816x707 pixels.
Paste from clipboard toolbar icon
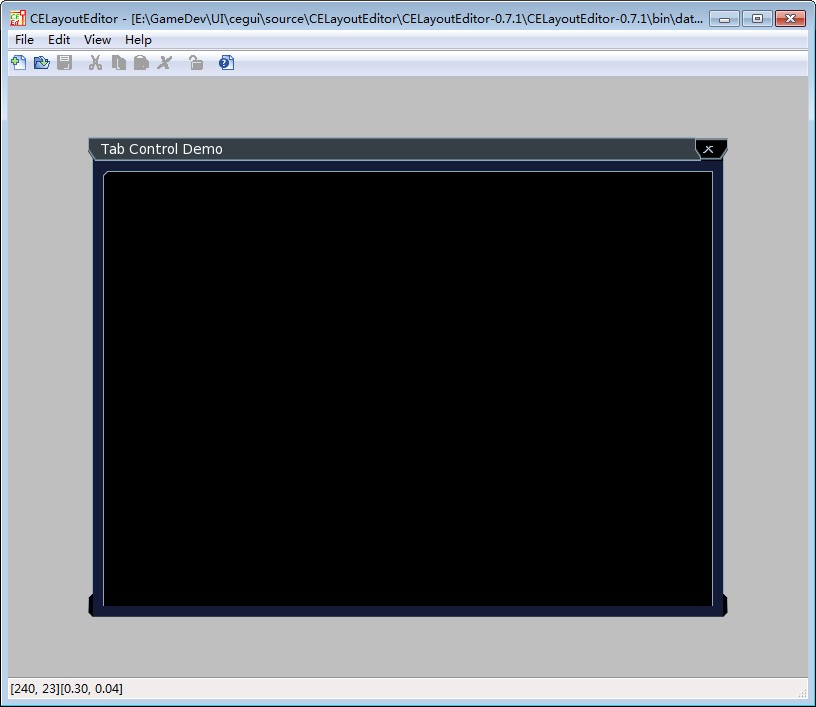click(141, 63)
